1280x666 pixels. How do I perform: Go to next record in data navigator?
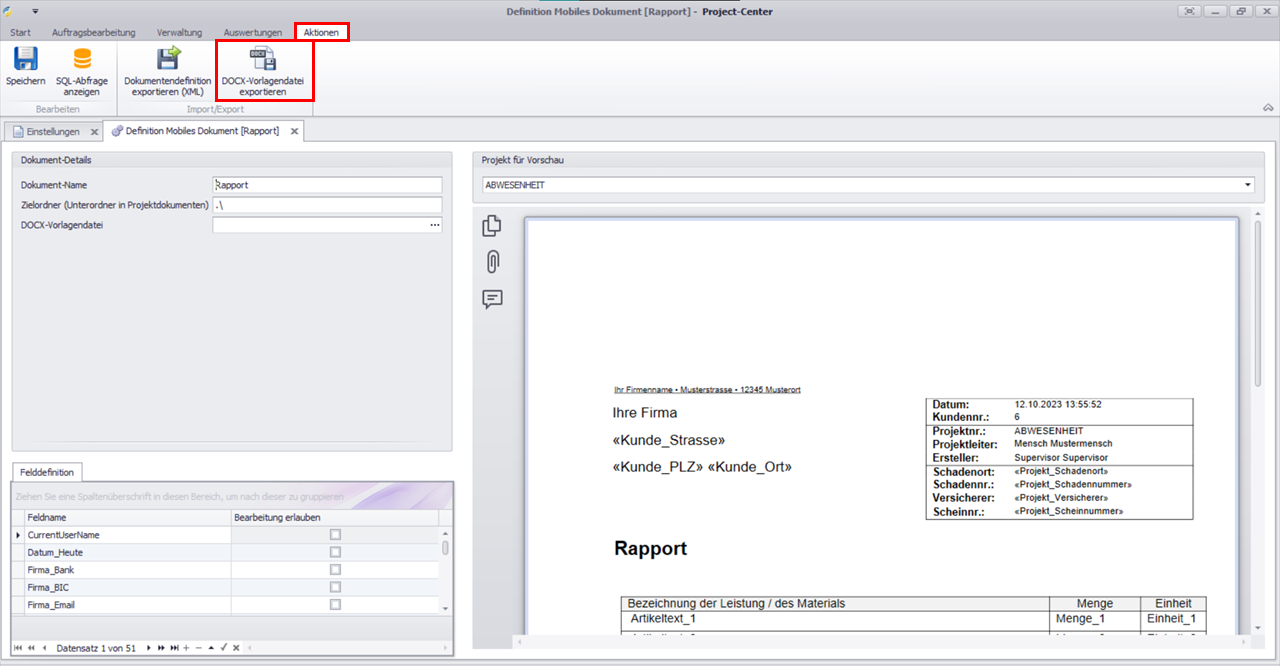coord(149,648)
